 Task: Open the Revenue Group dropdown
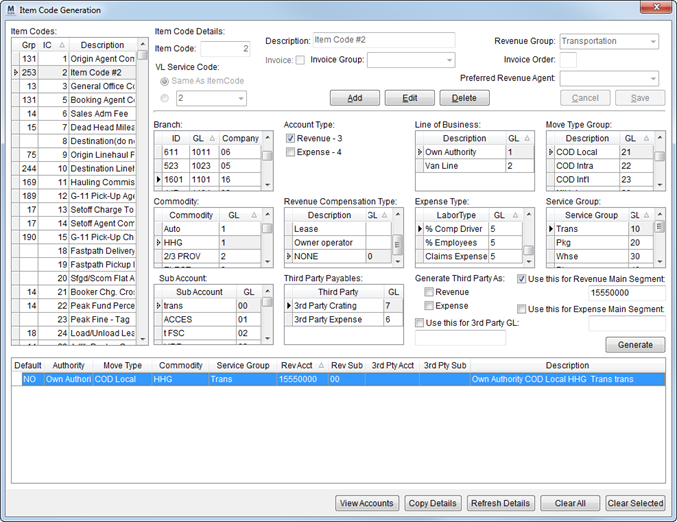click(652, 42)
